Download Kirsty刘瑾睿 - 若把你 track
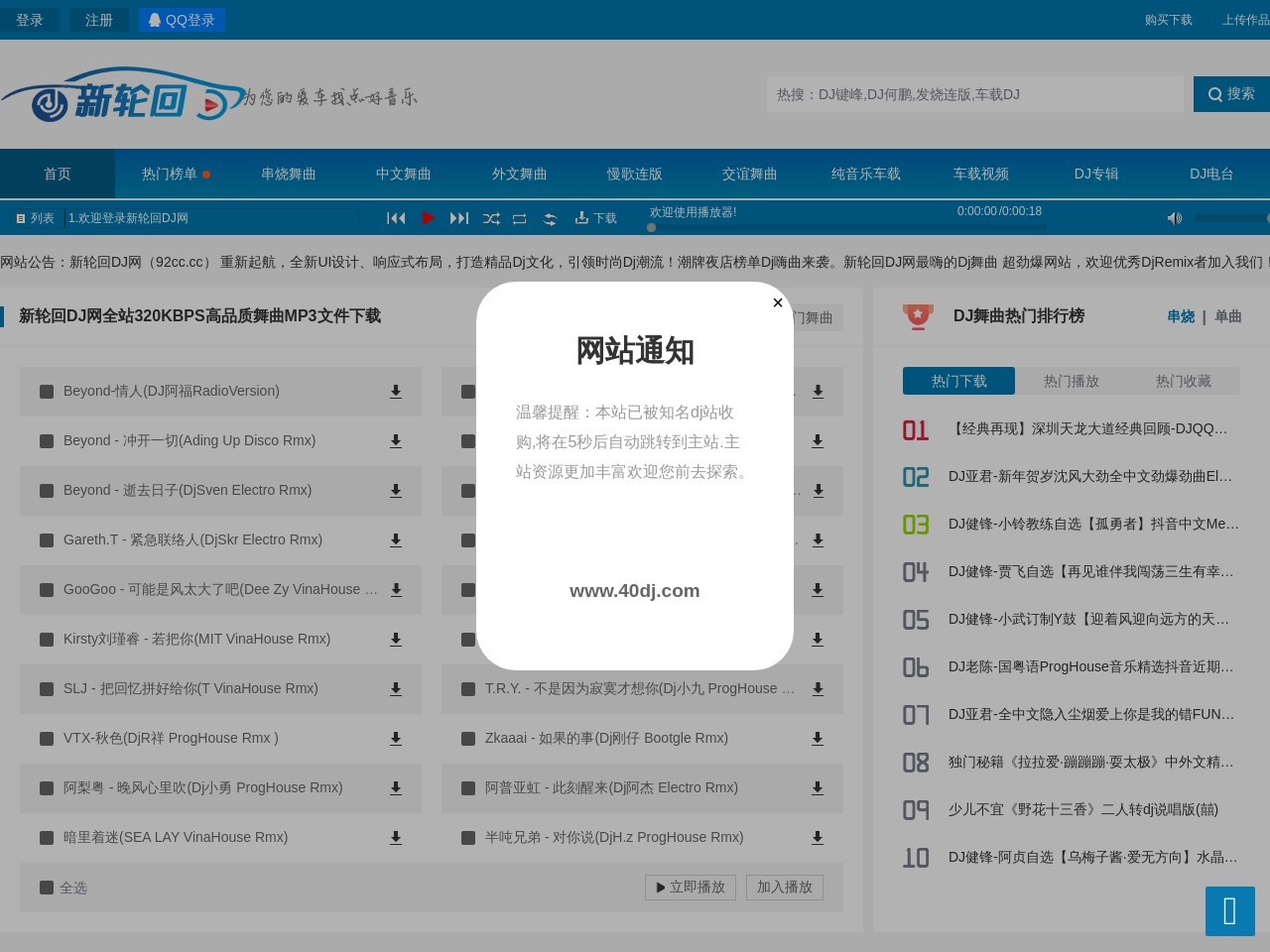This screenshot has width=1270, height=952. pyautogui.click(x=396, y=640)
